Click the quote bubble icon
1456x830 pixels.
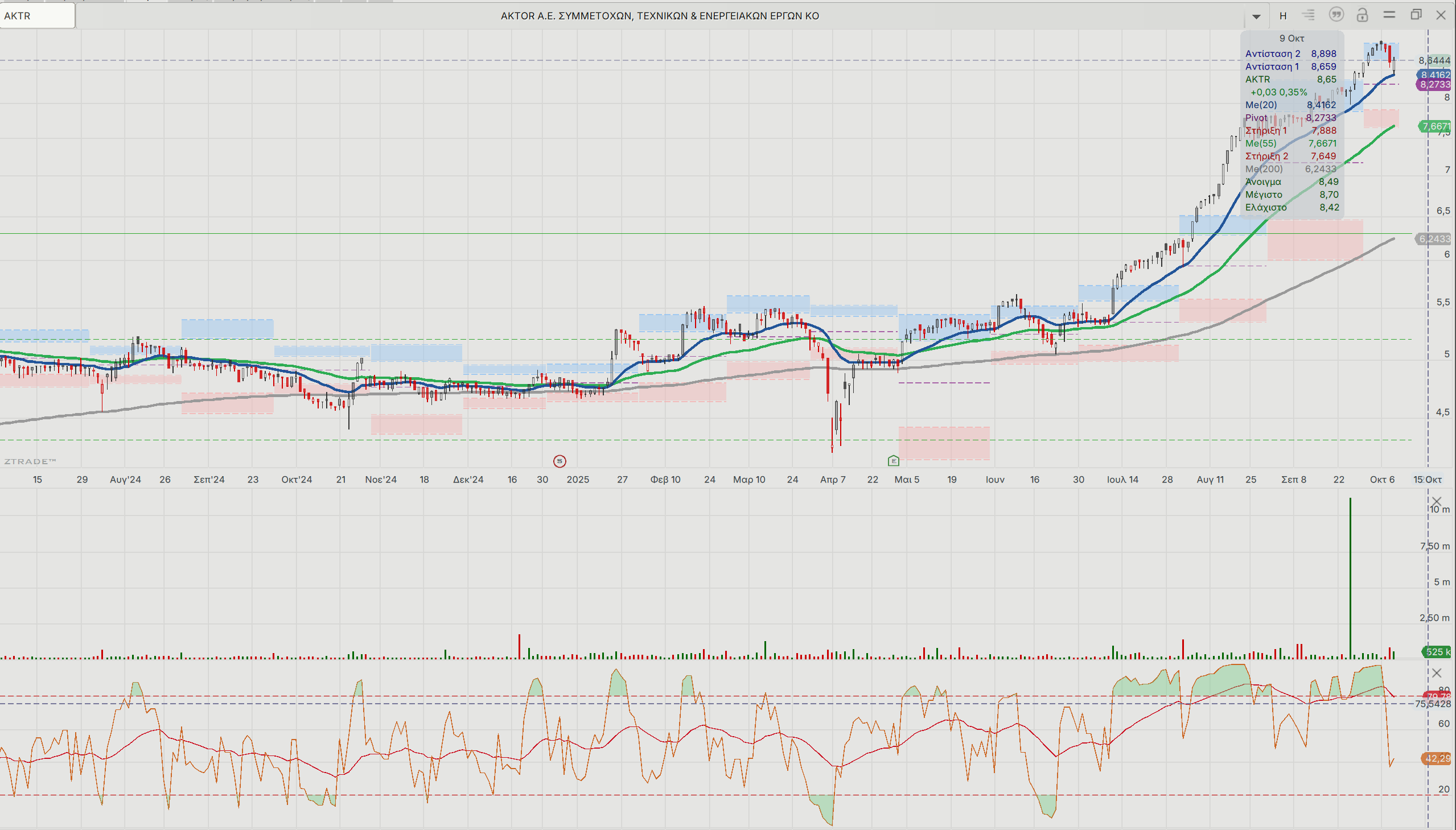(x=1336, y=15)
